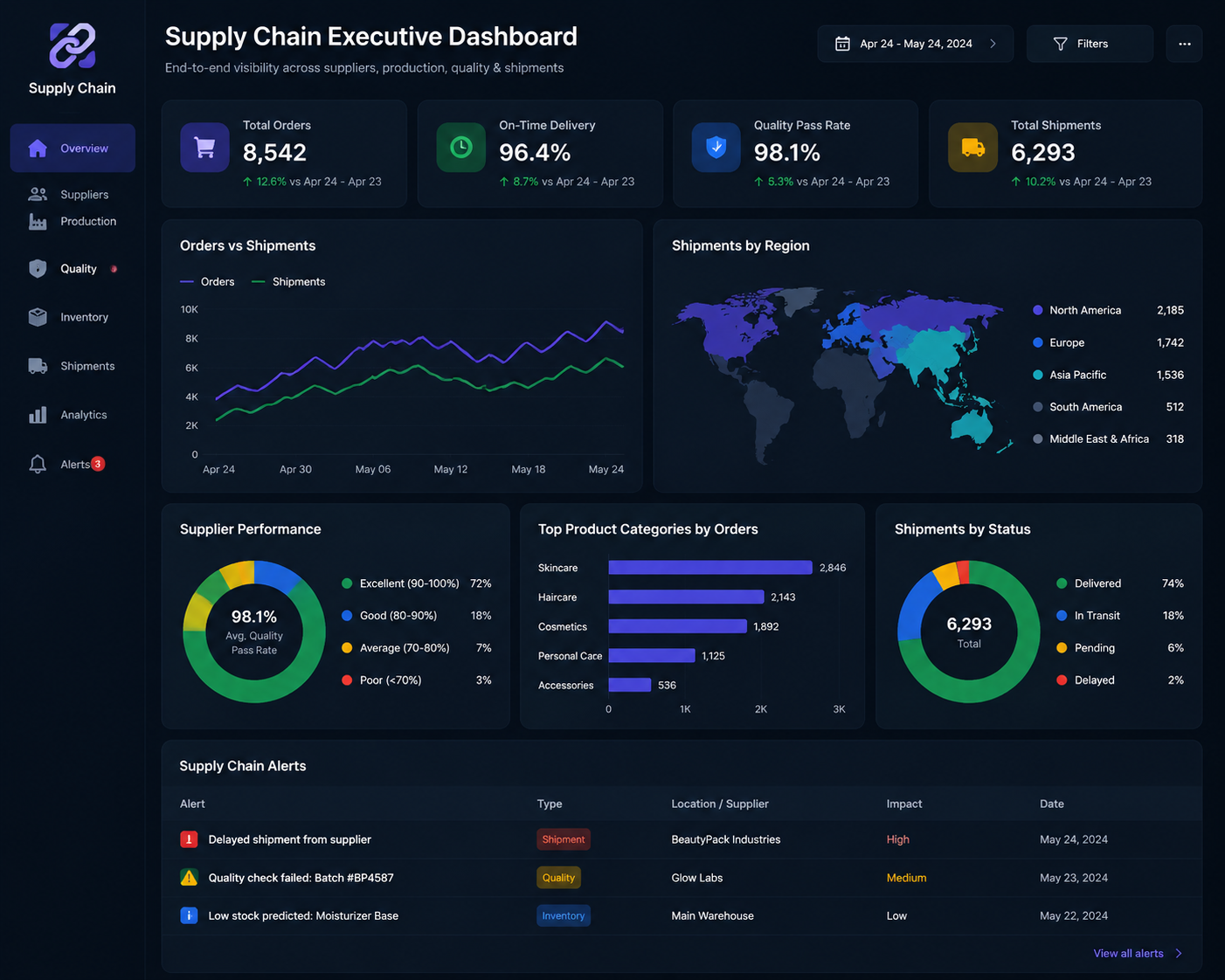Click the arrow after View all alerts
This screenshot has width=1225, height=980.
[1179, 954]
